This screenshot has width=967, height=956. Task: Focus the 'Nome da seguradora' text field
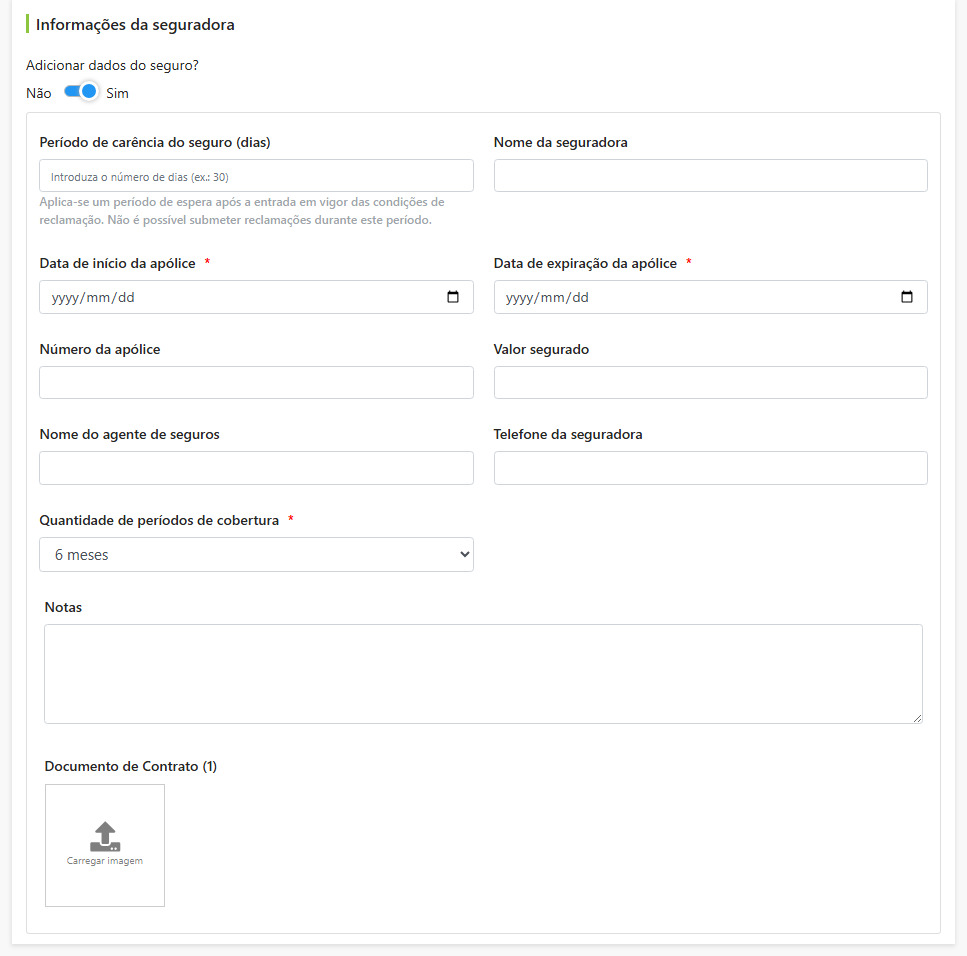coord(710,176)
